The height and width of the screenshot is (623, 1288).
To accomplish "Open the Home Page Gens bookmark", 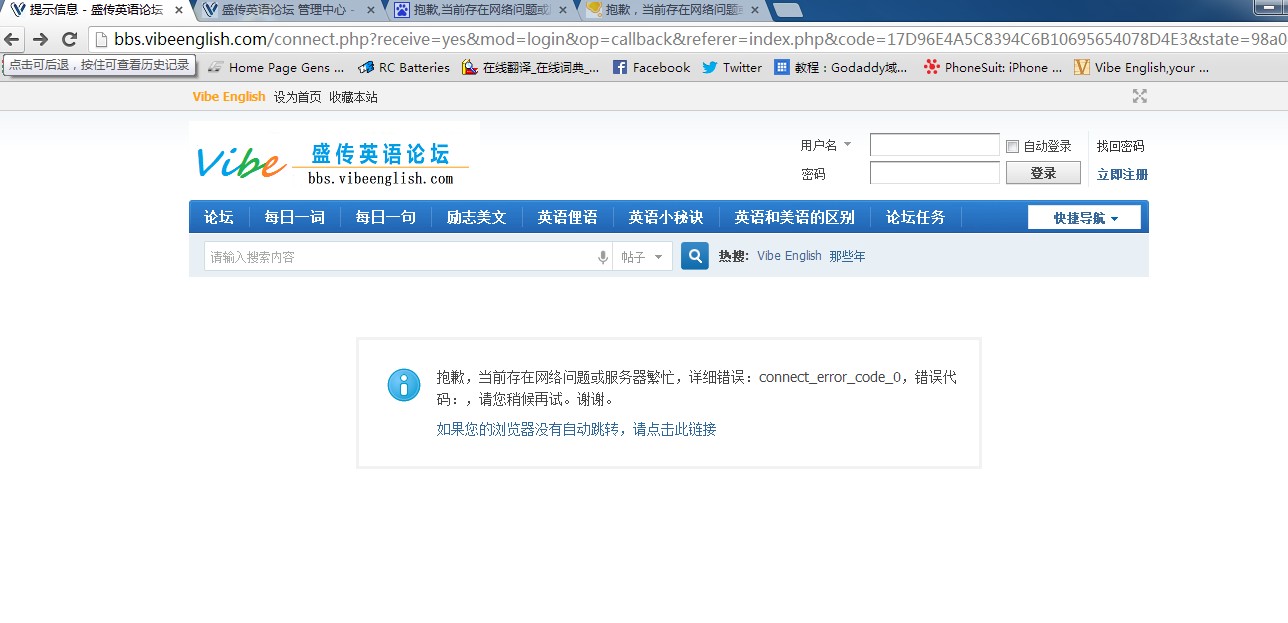I will click(x=276, y=68).
